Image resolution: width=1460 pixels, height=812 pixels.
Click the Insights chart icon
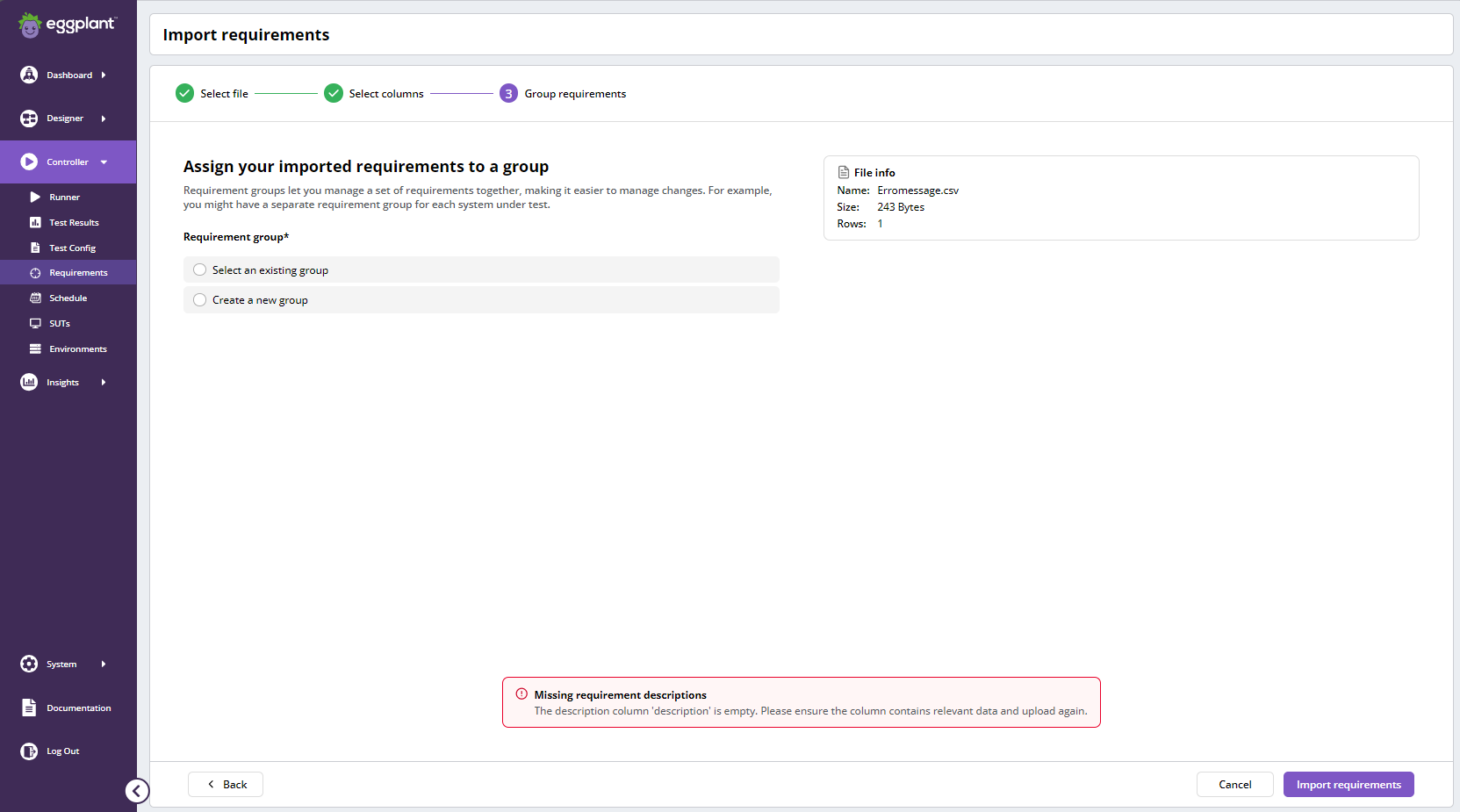pos(29,382)
